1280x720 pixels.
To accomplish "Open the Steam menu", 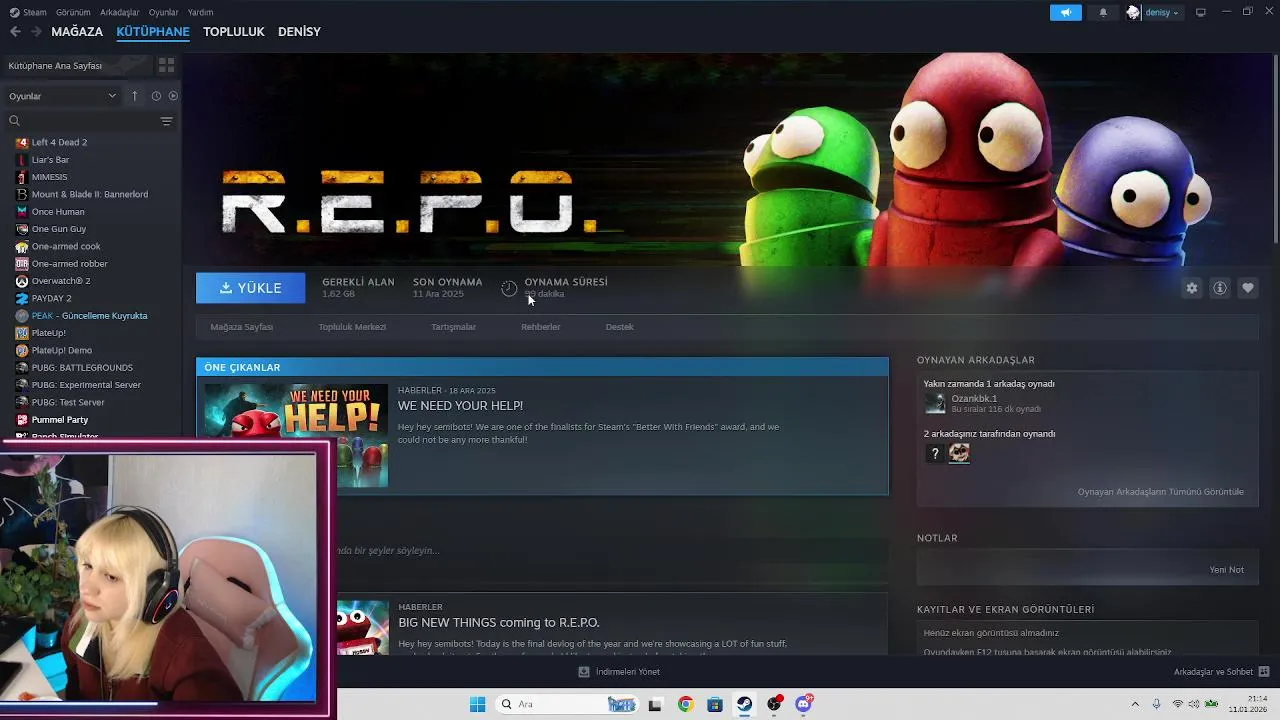I will (34, 12).
